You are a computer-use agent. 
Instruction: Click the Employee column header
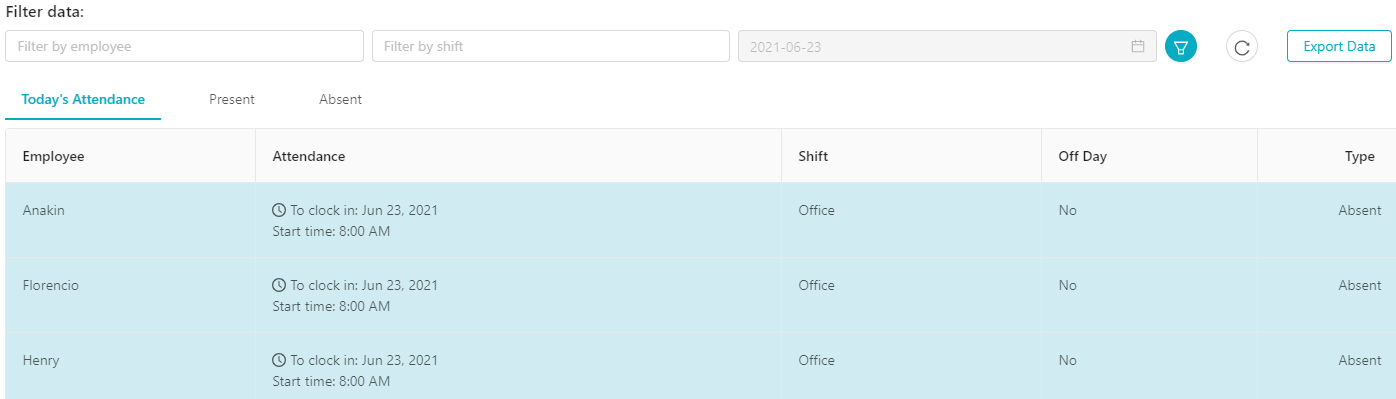point(130,156)
